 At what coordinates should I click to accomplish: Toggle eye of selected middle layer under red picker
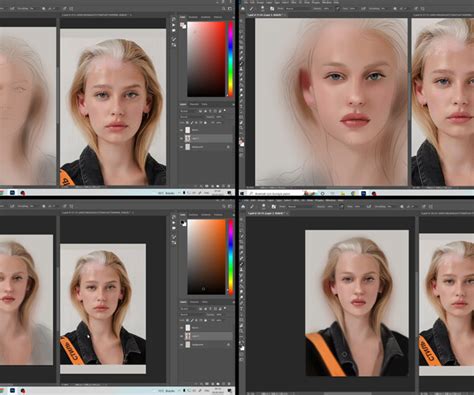point(182,138)
